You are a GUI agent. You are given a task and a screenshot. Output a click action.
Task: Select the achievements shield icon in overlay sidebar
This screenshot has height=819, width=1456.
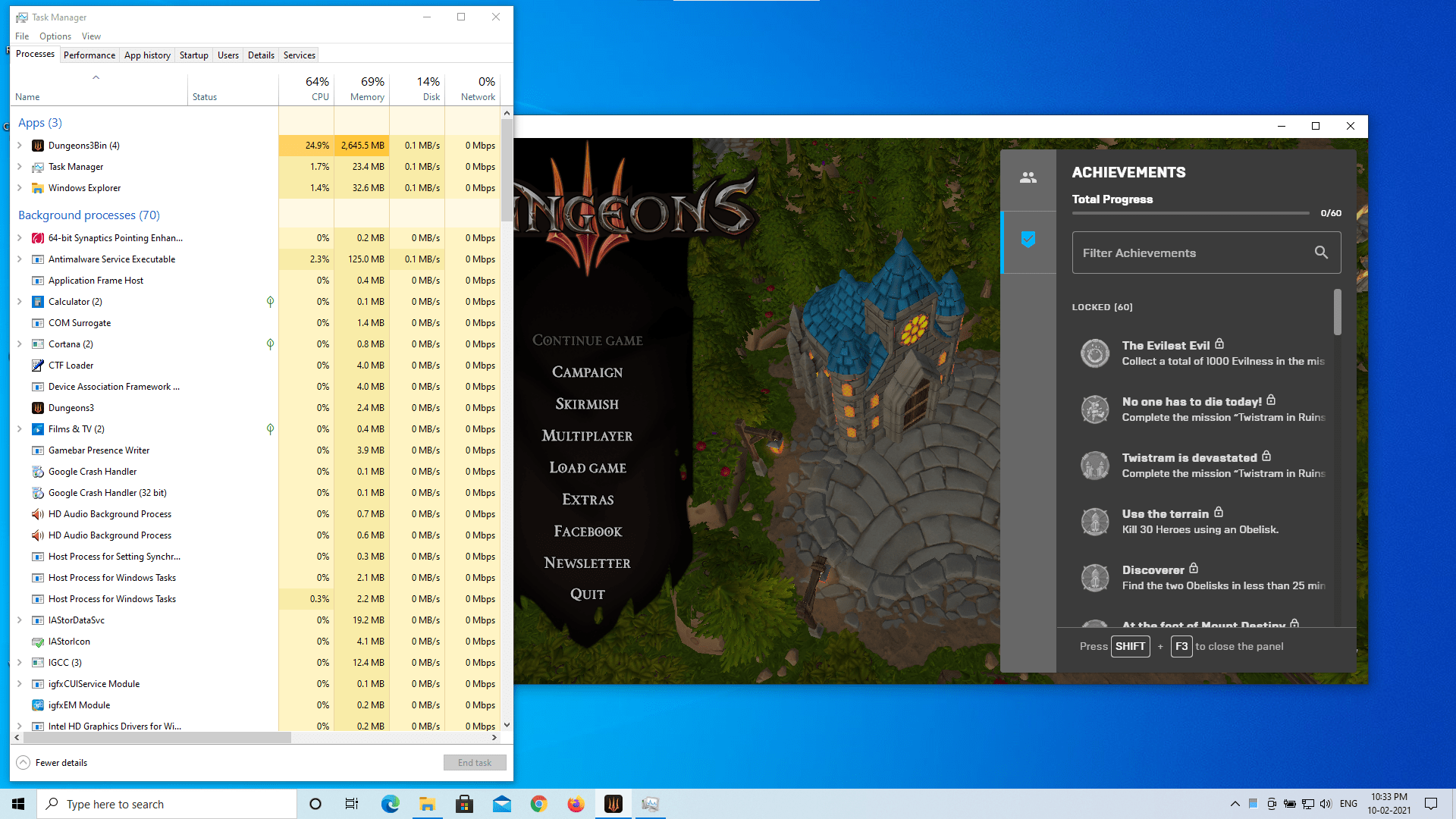point(1028,240)
